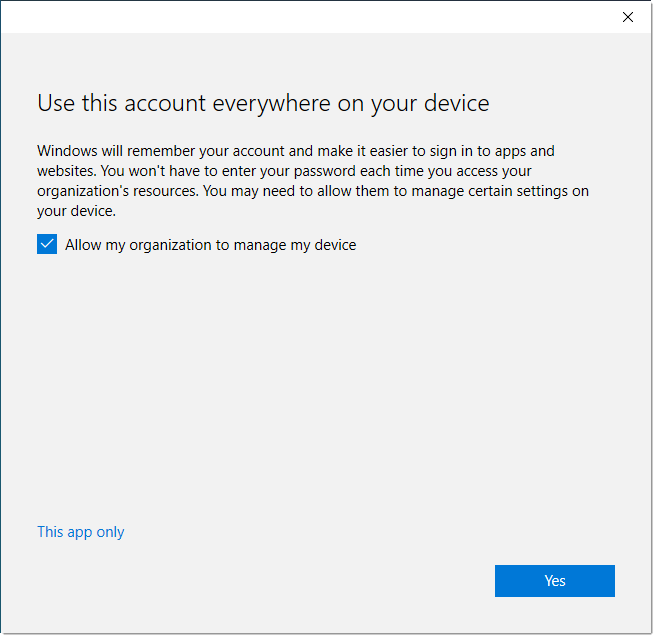
Task: Click the text line ending with 'your device.'
Action: [x=76, y=211]
